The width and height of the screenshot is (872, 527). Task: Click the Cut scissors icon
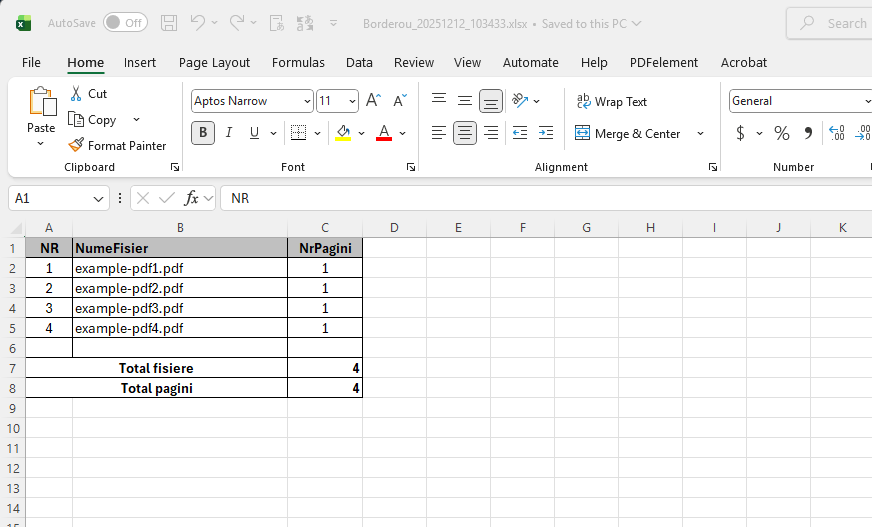coord(76,93)
